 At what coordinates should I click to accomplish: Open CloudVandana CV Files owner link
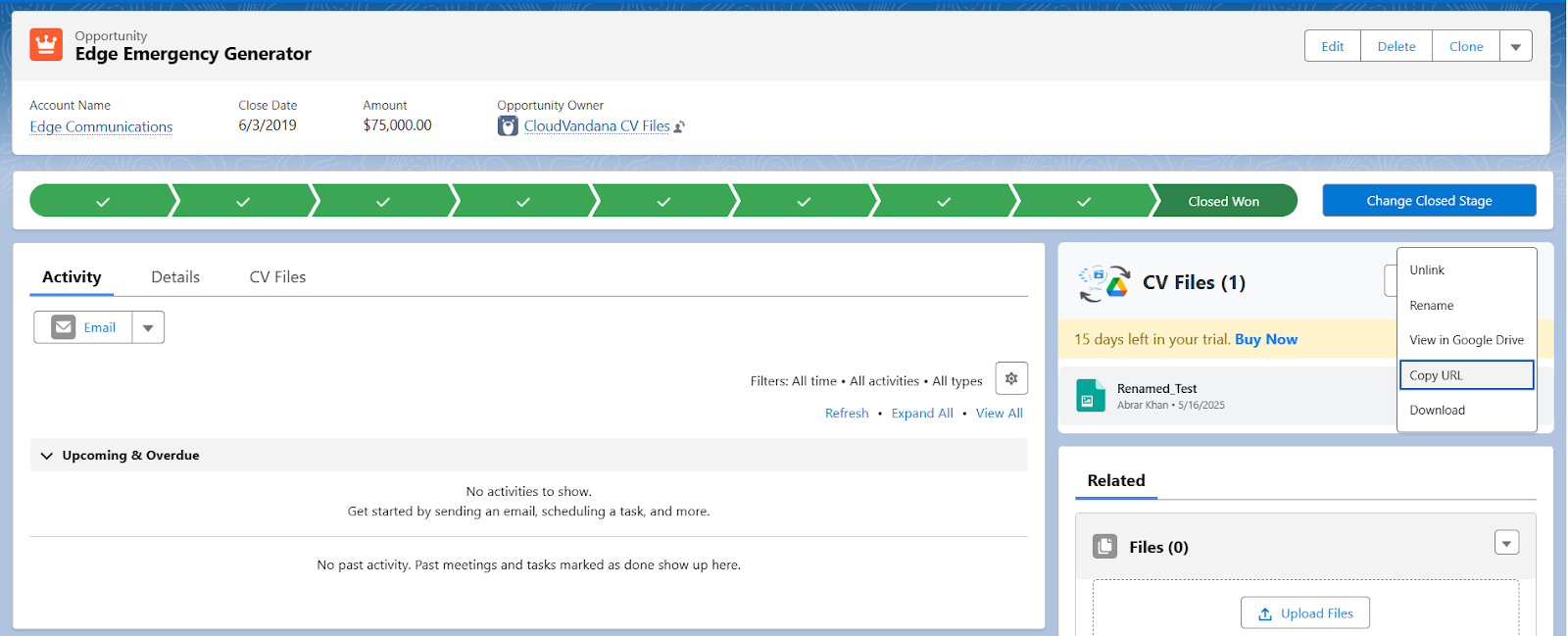[597, 126]
